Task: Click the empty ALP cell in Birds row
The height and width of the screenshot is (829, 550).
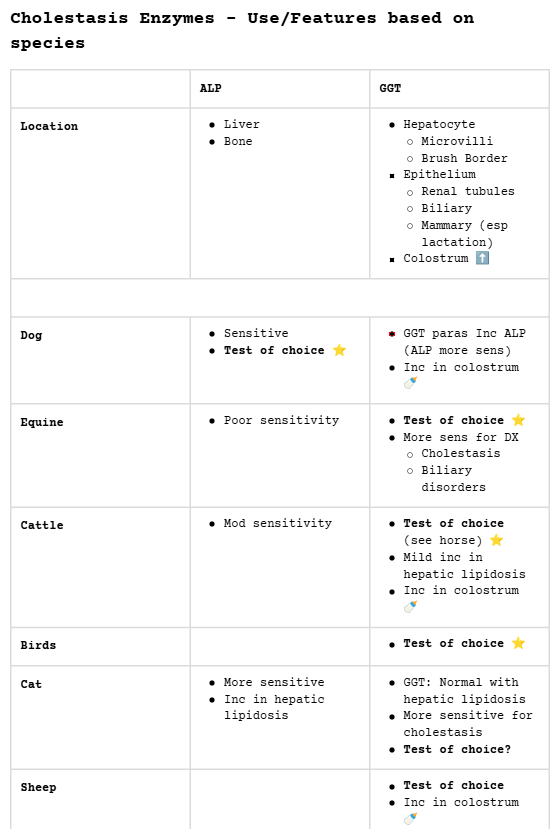Action: click(x=280, y=647)
